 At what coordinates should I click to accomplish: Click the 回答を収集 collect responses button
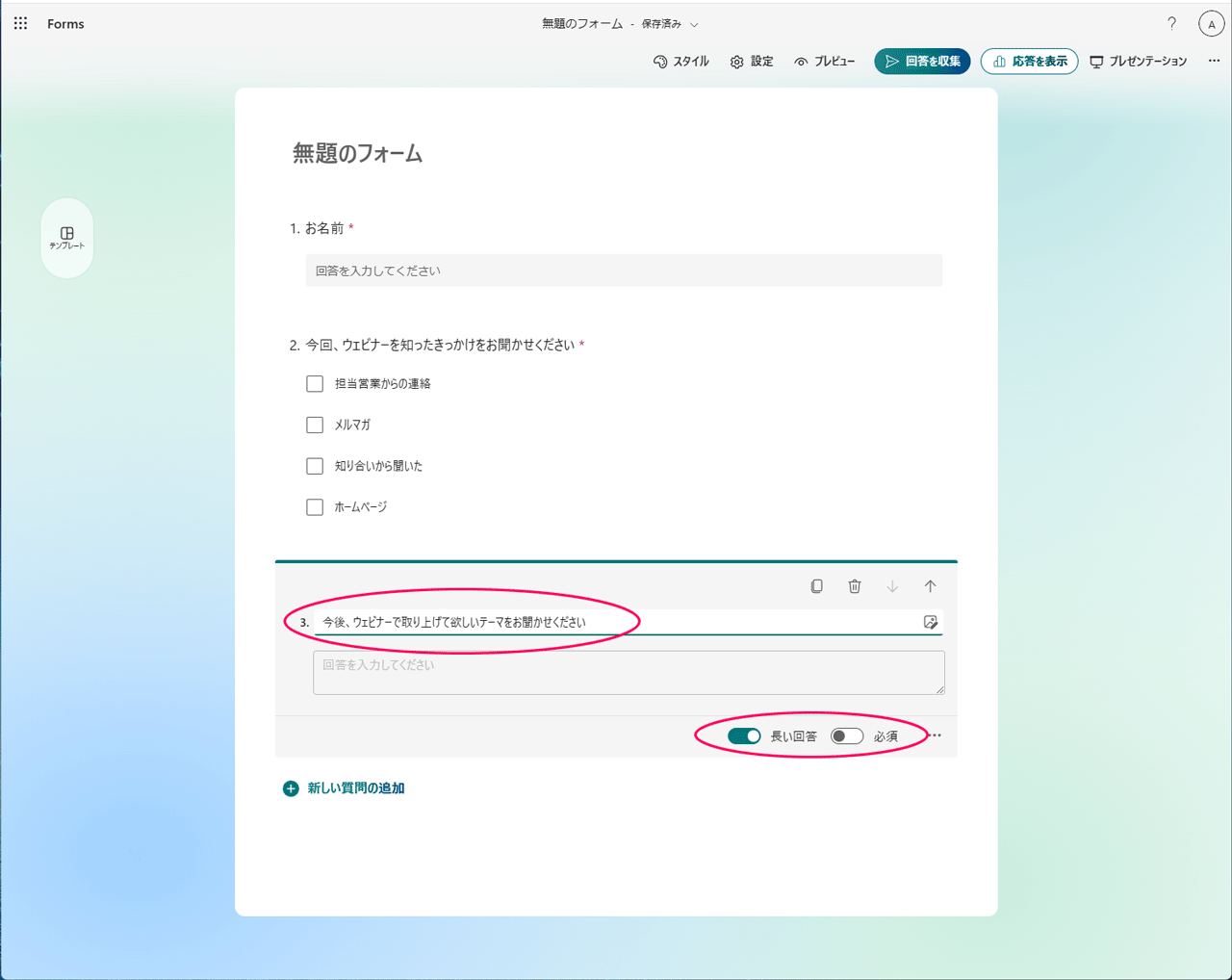[x=921, y=60]
